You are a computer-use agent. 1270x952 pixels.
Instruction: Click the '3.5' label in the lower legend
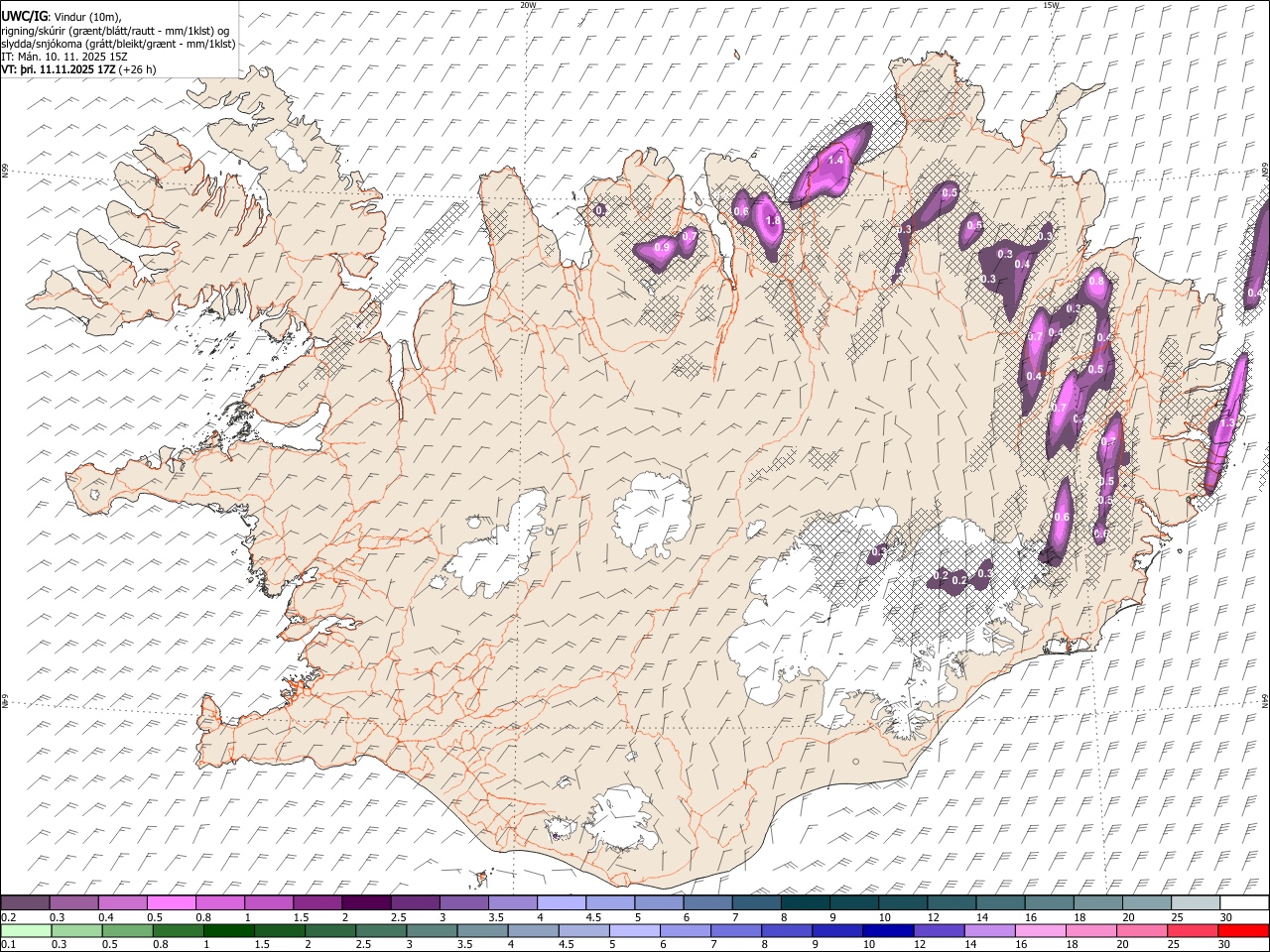pyautogui.click(x=462, y=944)
